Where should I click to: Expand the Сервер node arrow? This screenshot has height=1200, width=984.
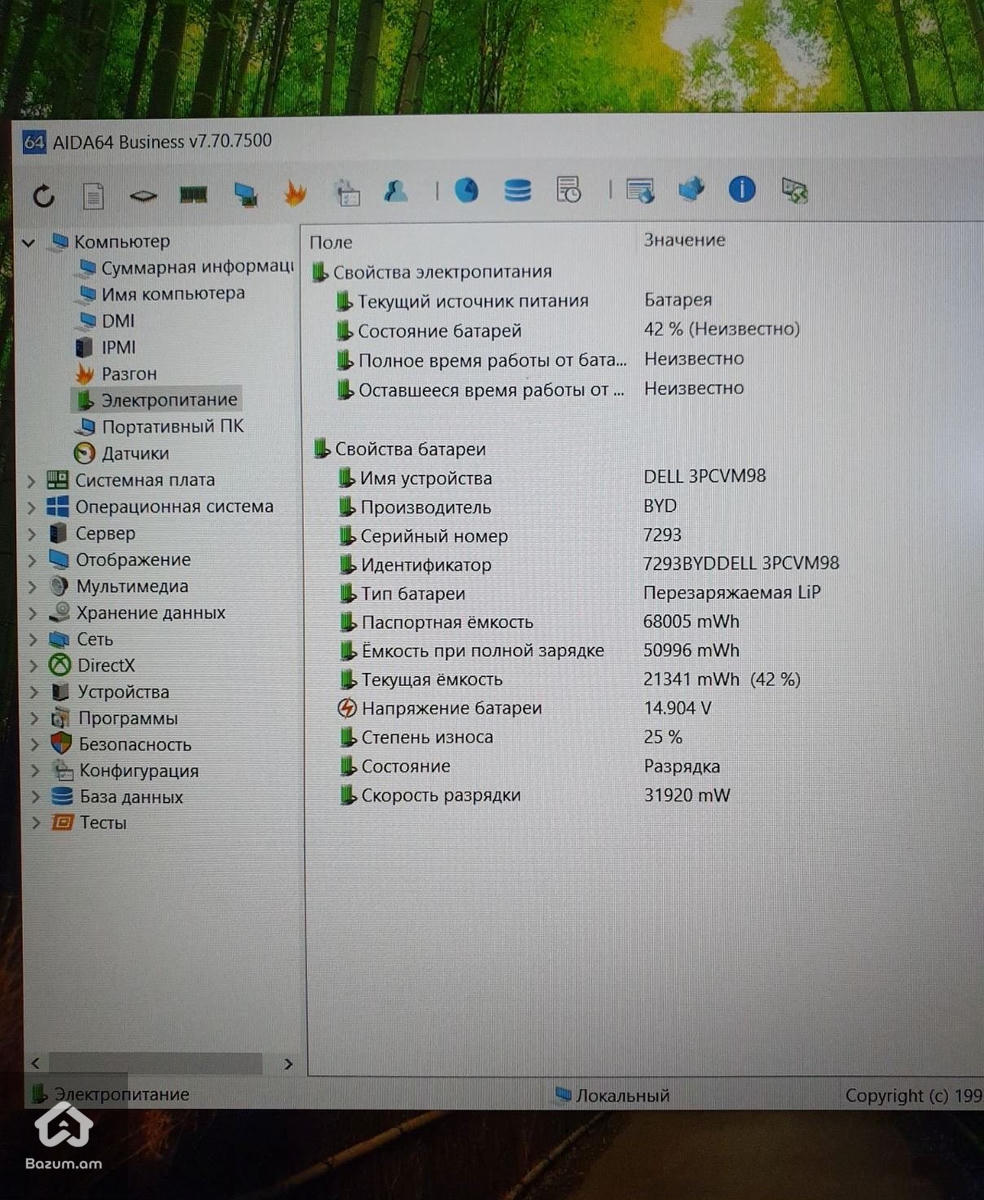(x=33, y=534)
